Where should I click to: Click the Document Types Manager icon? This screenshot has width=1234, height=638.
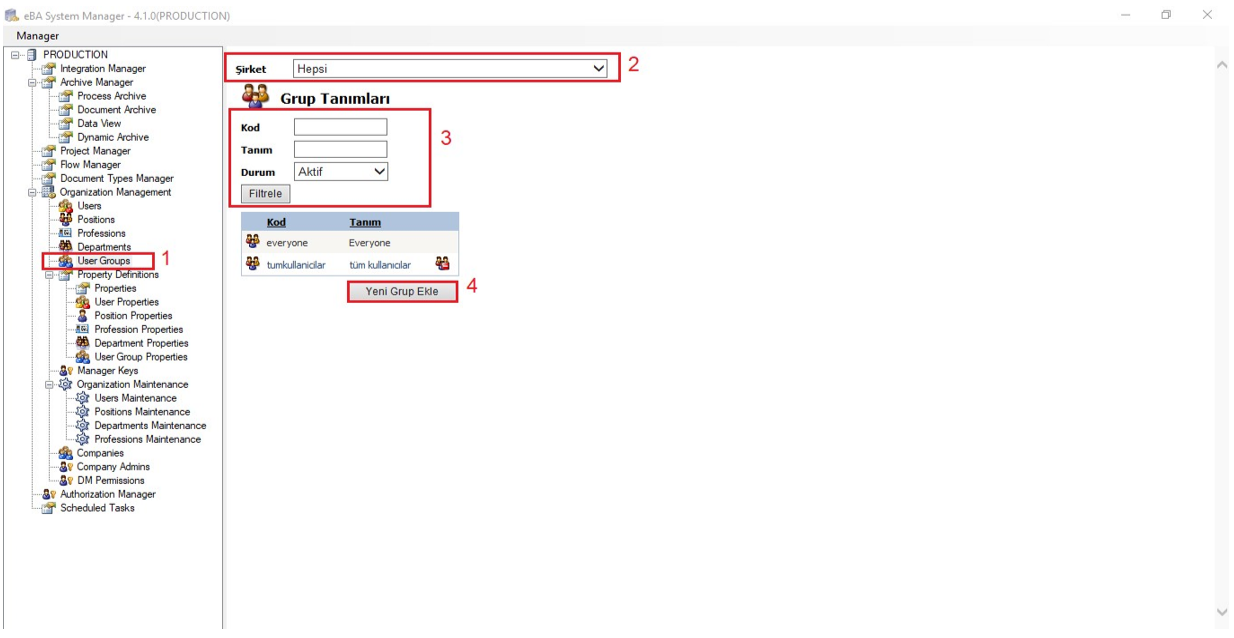(49, 179)
